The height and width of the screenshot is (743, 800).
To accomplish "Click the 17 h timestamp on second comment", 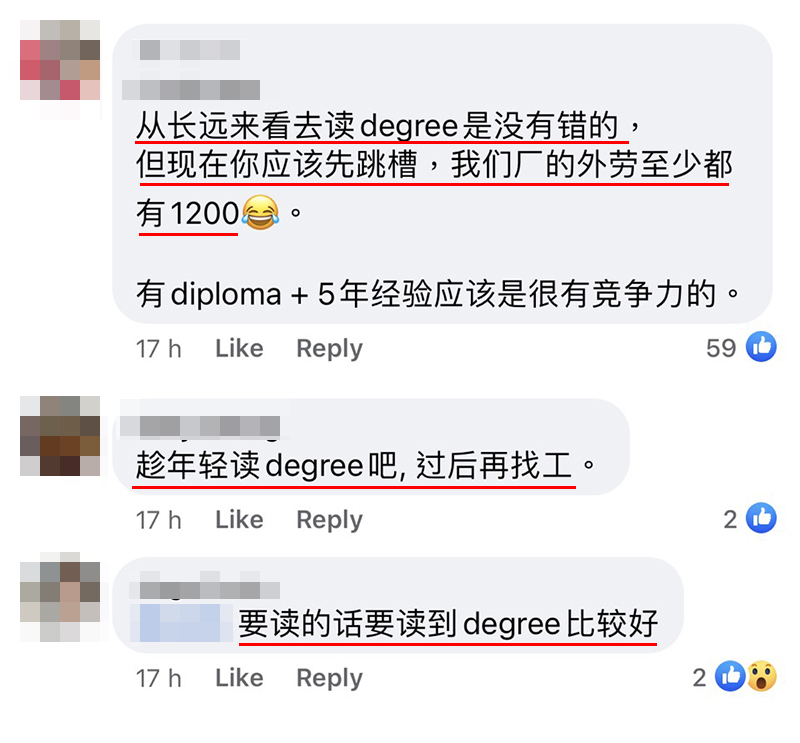I will (x=159, y=520).
